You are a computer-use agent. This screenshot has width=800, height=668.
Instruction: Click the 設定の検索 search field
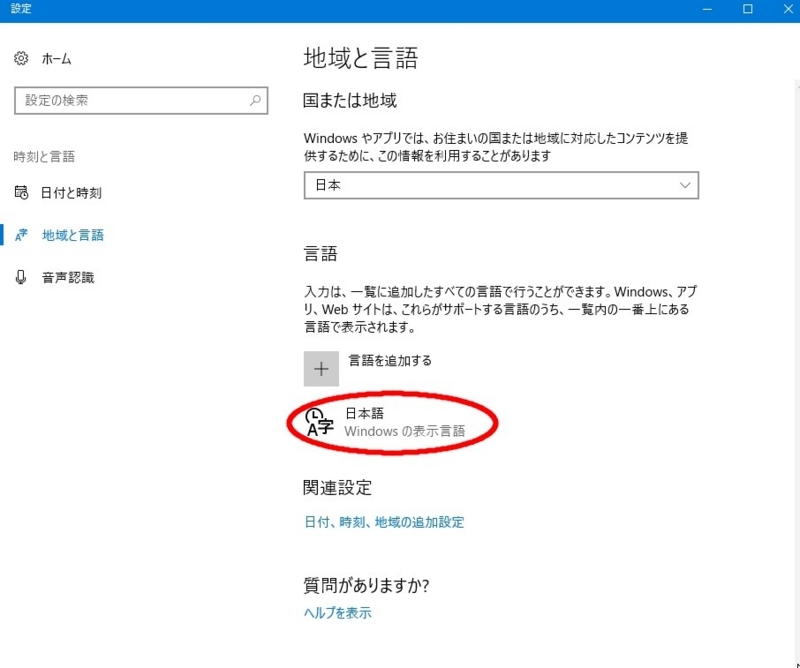pos(141,100)
